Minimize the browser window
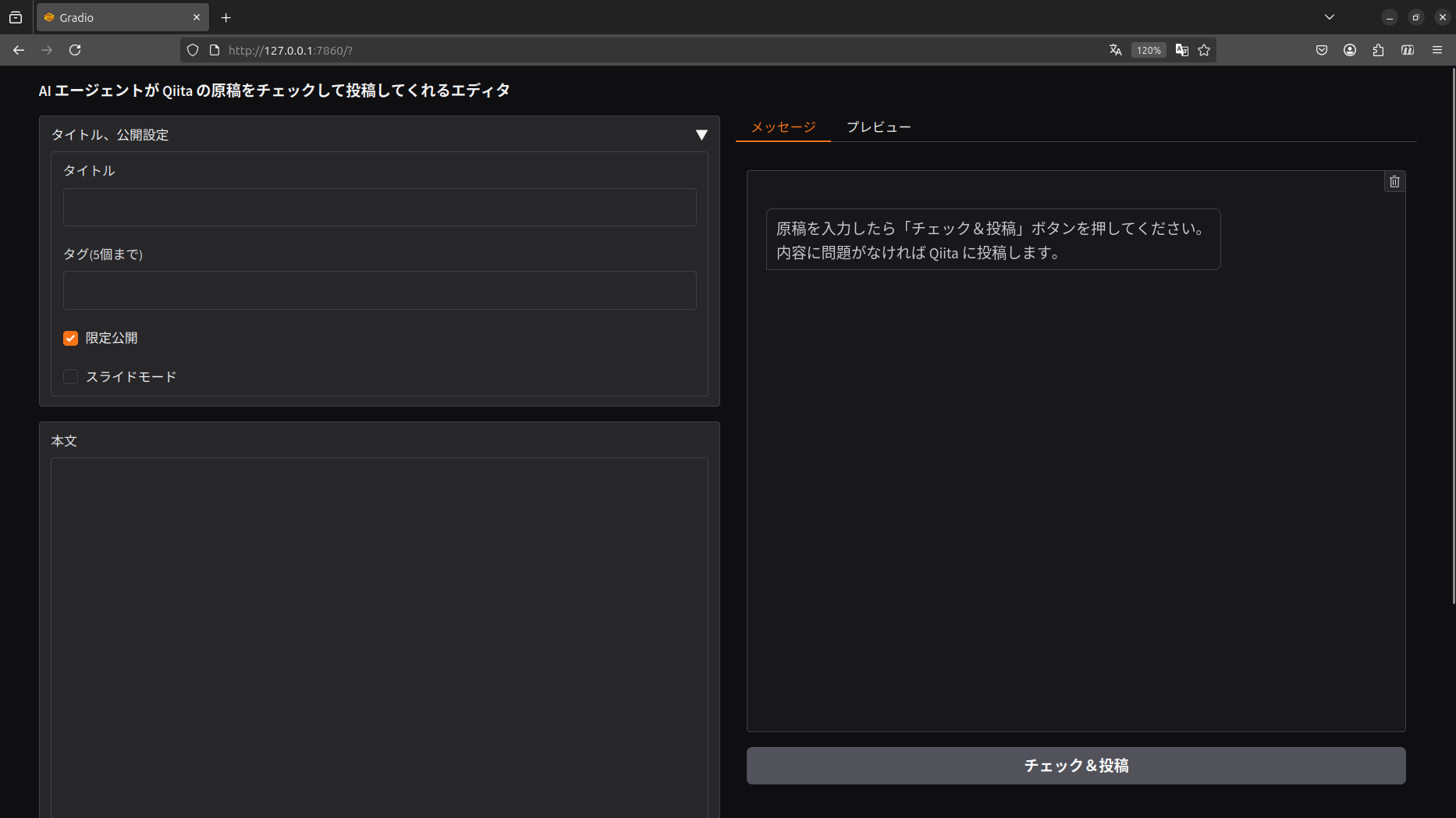Image resolution: width=1456 pixels, height=818 pixels. pyautogui.click(x=1390, y=17)
